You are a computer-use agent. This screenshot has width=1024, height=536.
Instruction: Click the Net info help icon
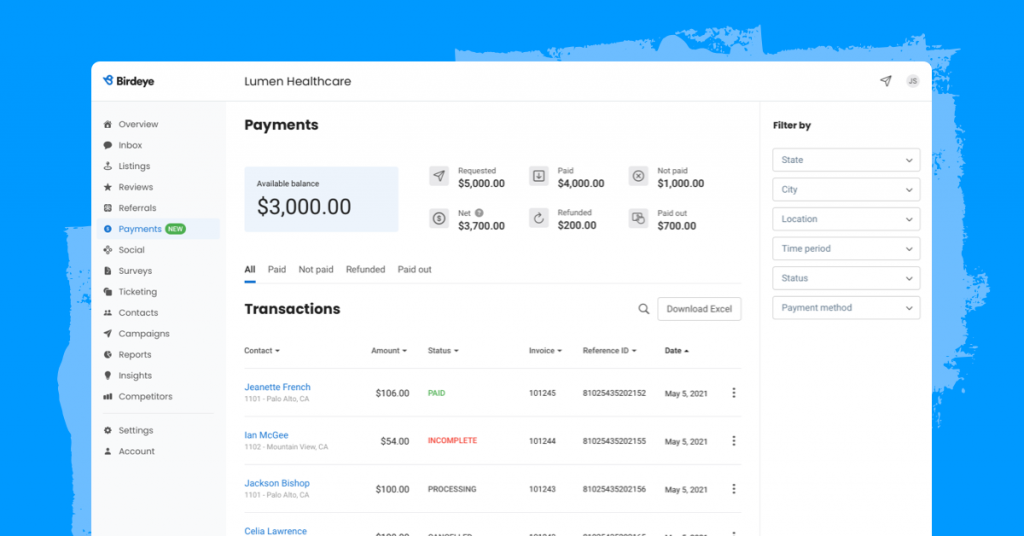[x=479, y=213]
